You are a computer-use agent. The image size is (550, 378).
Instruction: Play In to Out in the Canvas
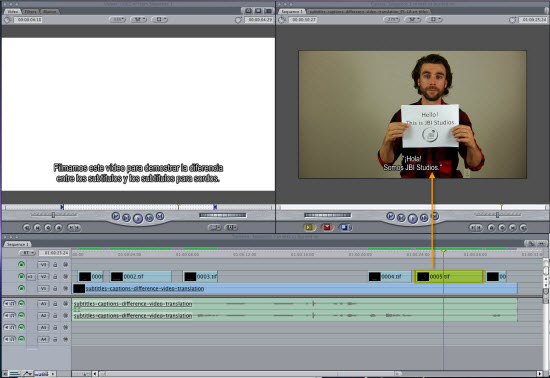pos(401,218)
